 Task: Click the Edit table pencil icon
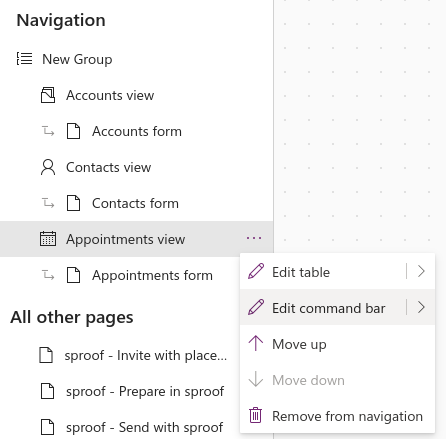click(256, 271)
